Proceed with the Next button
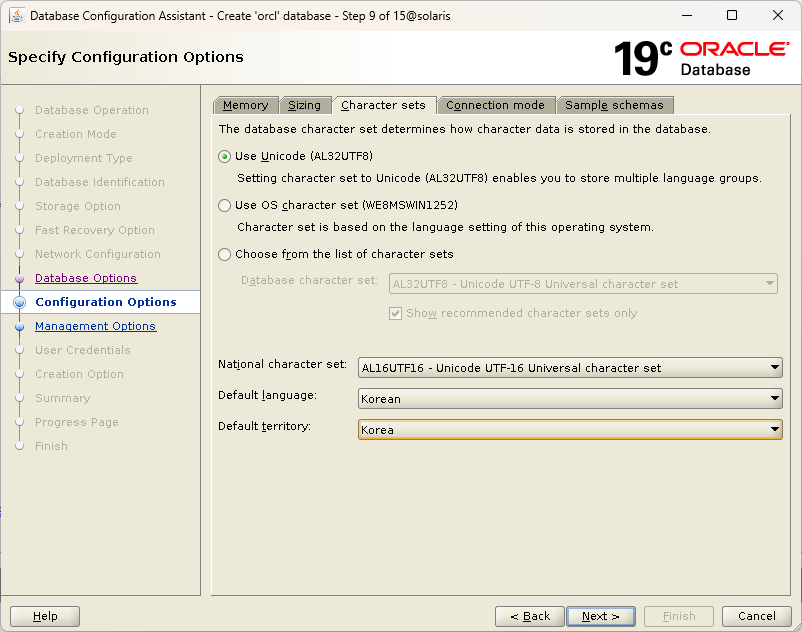Image resolution: width=802 pixels, height=632 pixels. [x=601, y=616]
